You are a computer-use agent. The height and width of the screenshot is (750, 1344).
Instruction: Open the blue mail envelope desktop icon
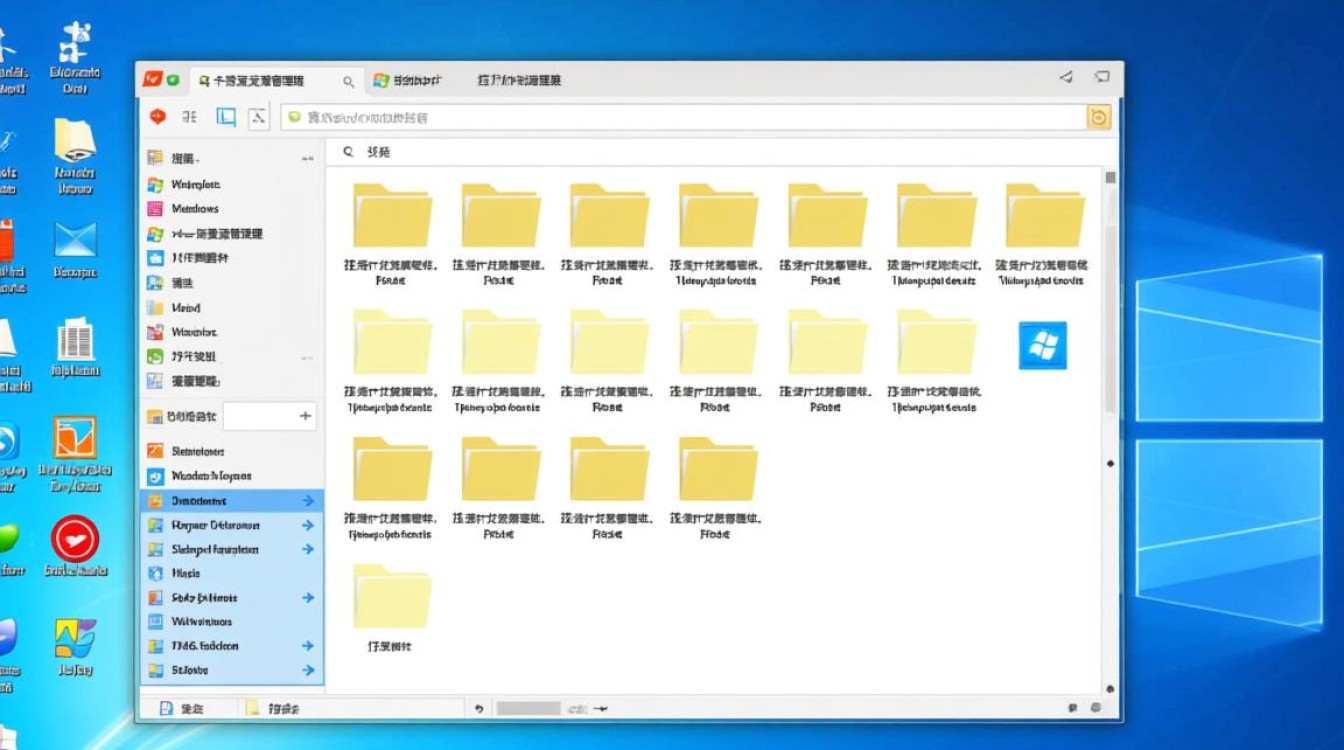[x=75, y=241]
